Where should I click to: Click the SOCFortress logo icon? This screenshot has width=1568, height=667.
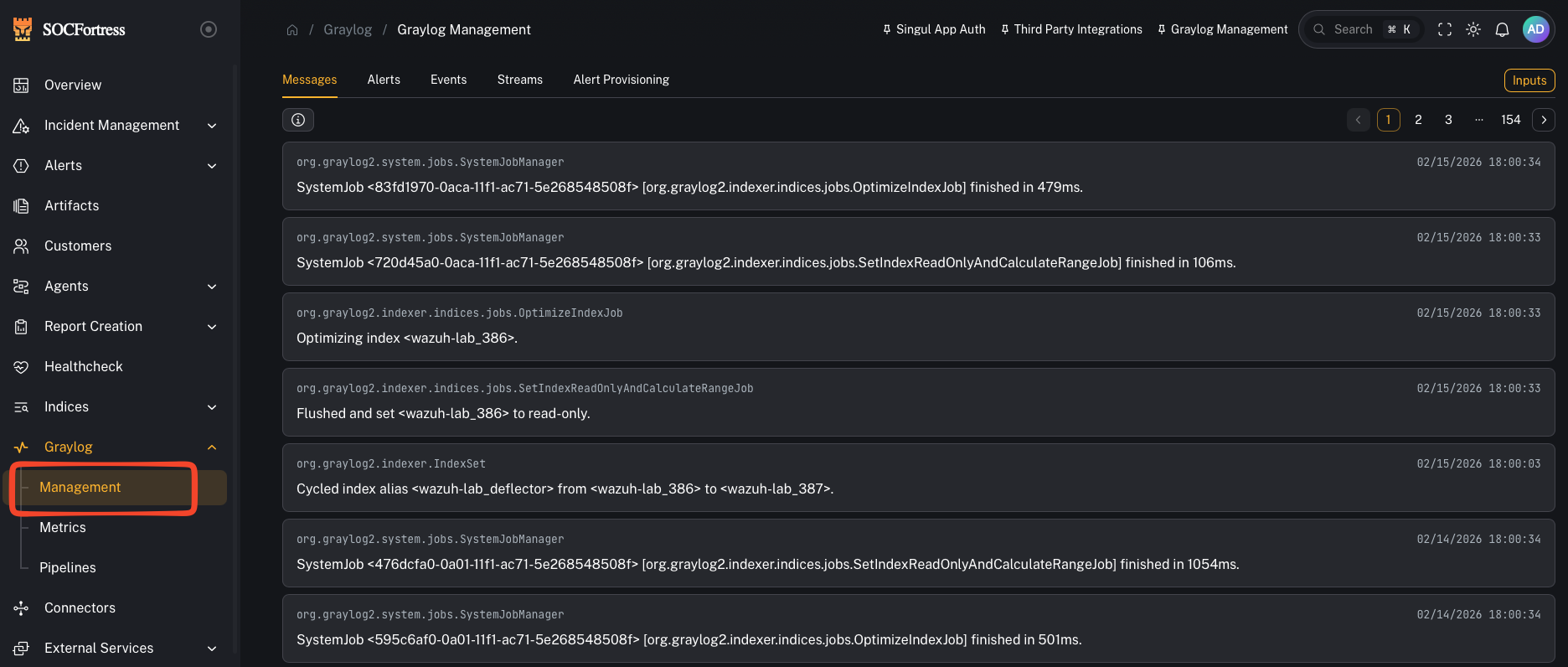23,29
